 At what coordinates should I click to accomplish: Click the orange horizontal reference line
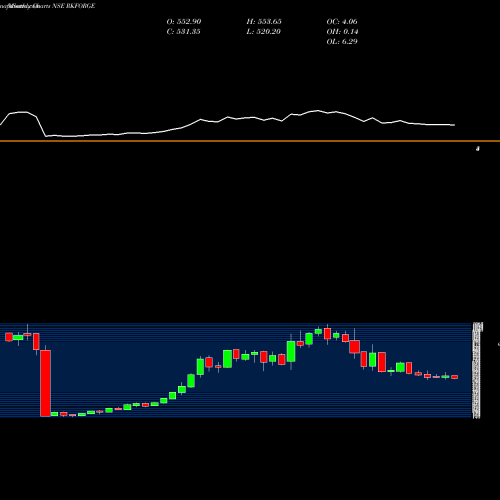pos(250,141)
